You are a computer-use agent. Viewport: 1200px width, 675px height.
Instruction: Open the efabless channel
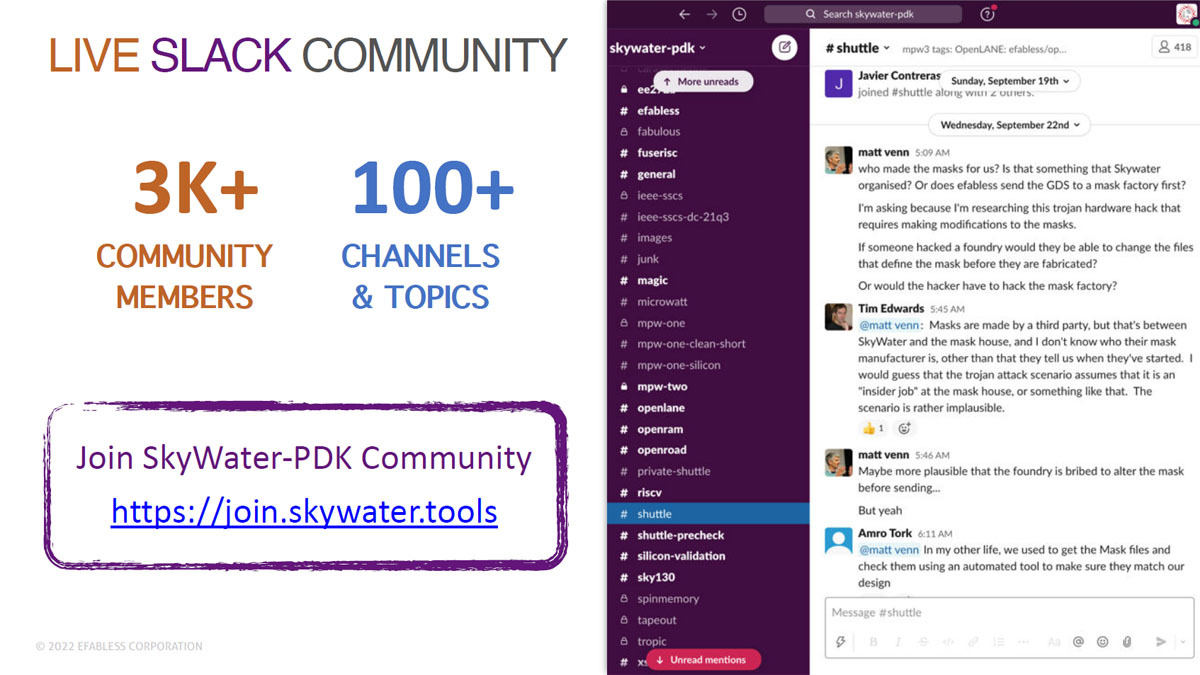click(658, 111)
